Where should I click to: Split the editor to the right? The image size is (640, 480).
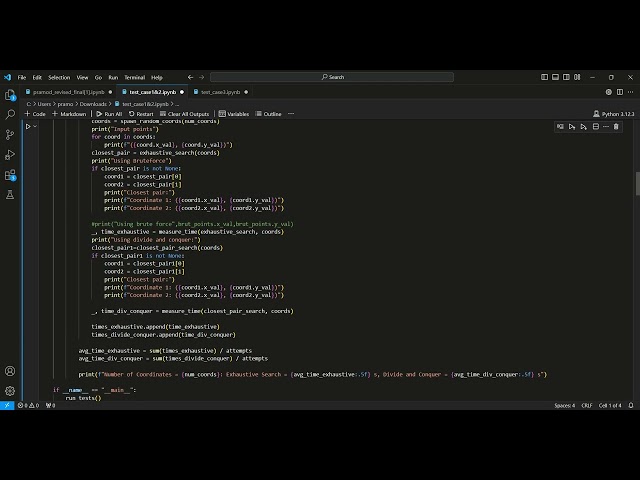pos(620,92)
